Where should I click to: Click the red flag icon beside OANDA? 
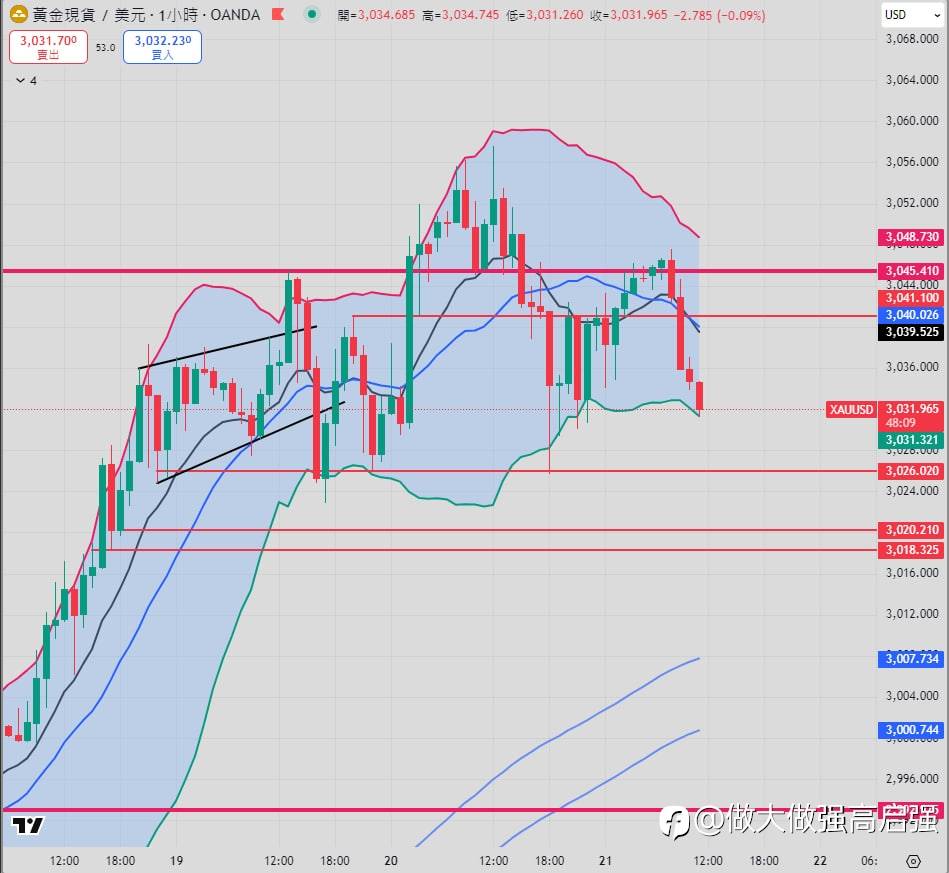pyautogui.click(x=278, y=14)
